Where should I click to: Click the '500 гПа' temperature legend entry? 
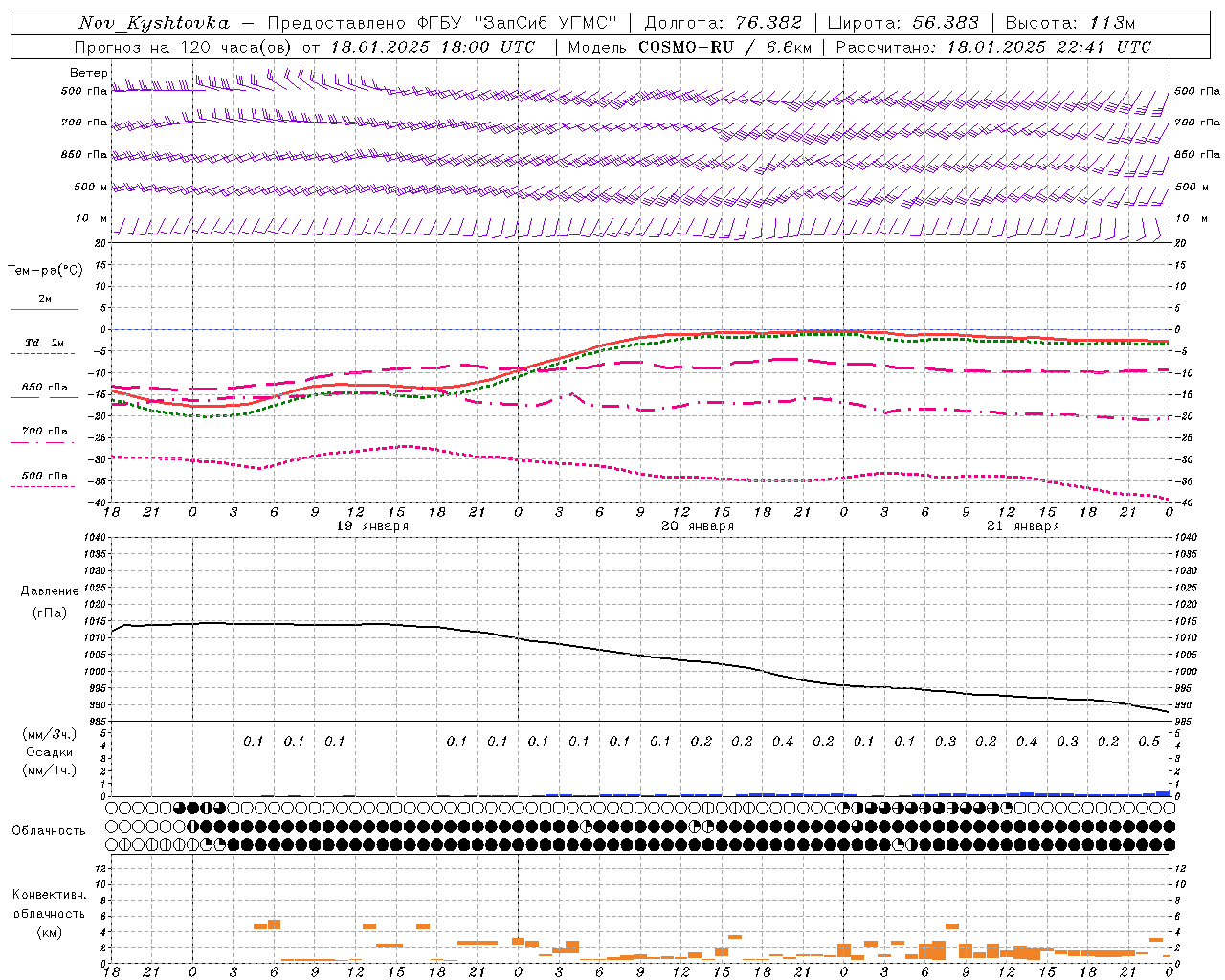(x=45, y=476)
